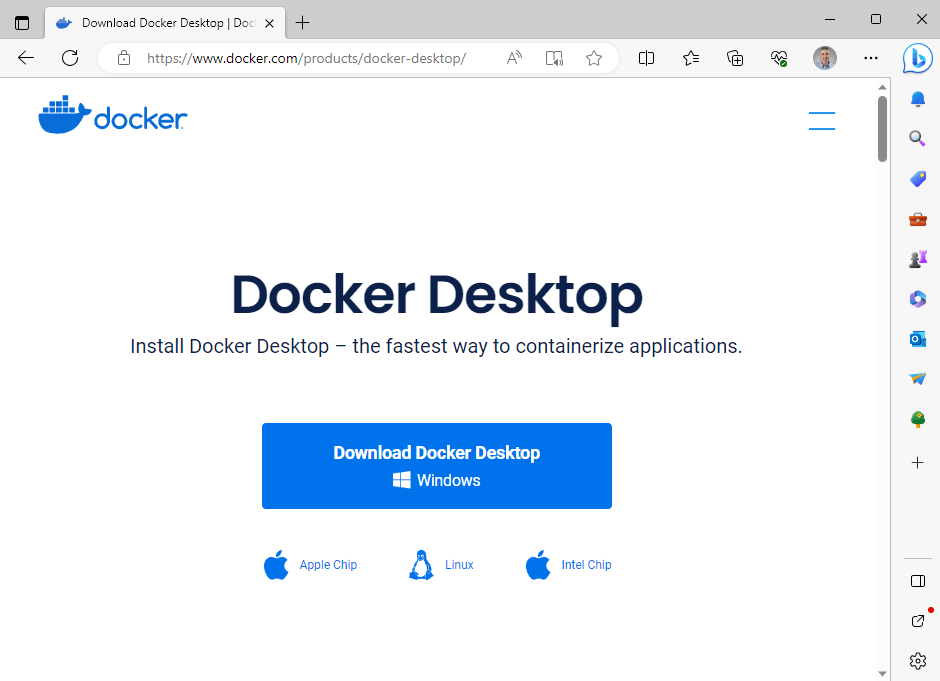The height and width of the screenshot is (681, 940).
Task: Click the Docker whale logo
Action: 113,114
